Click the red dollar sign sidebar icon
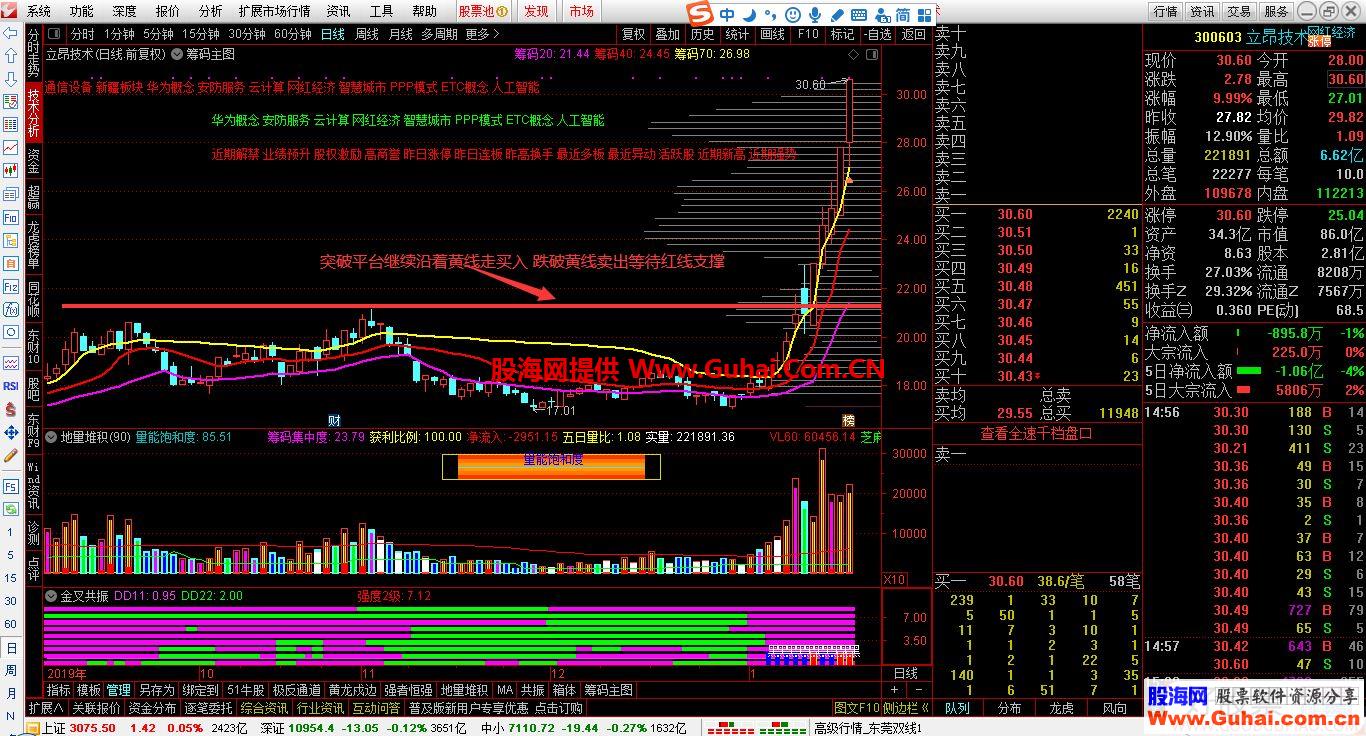This screenshot has height=736, width=1366. coord(10,409)
